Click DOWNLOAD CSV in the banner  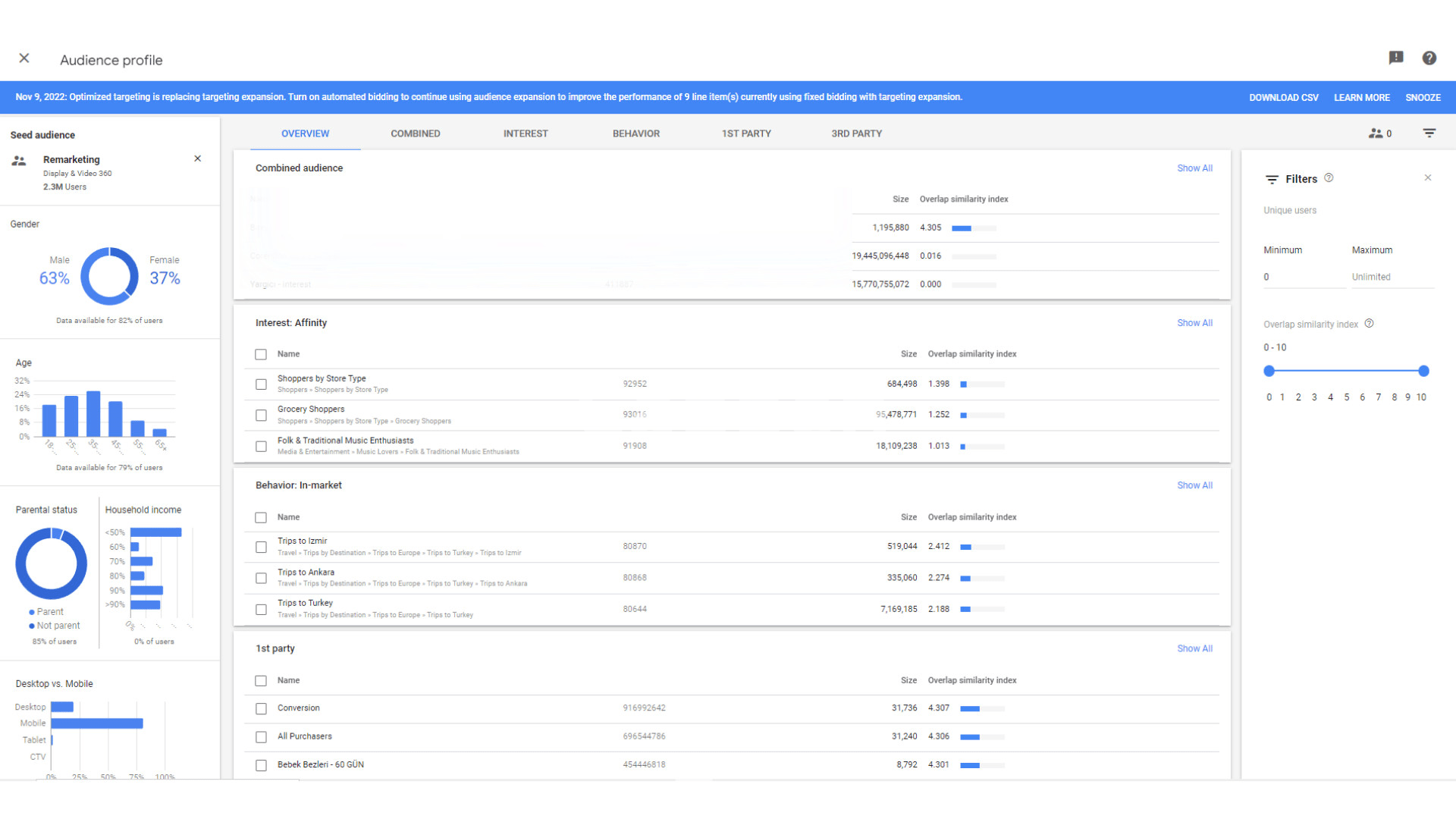pos(1283,98)
